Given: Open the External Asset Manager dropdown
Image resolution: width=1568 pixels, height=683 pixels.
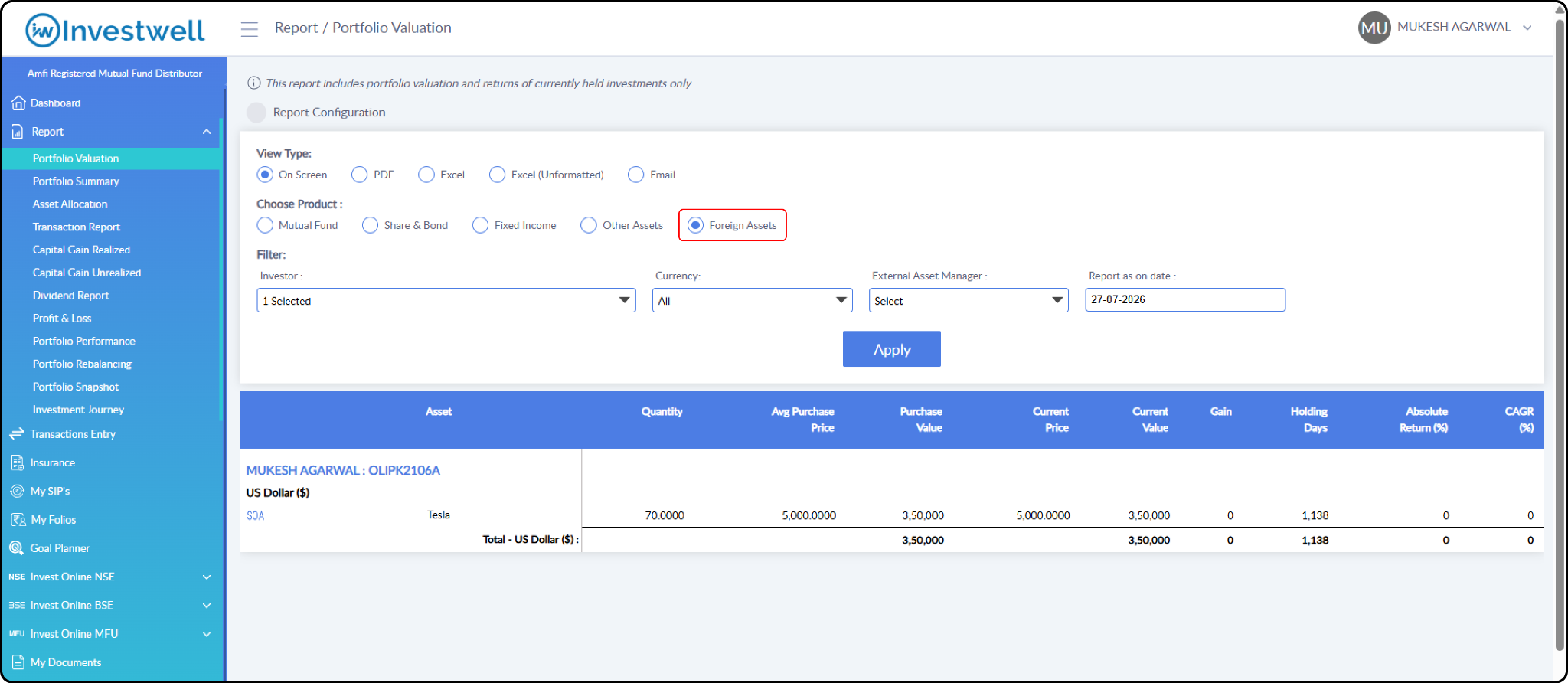Looking at the screenshot, I should tap(969, 300).
